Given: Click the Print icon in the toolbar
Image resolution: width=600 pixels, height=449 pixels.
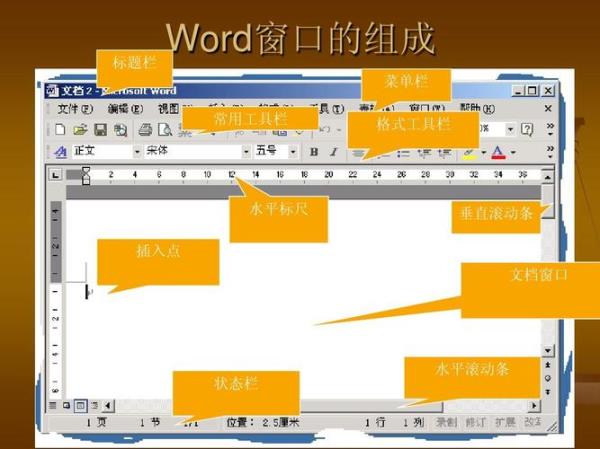Looking at the screenshot, I should coord(145,130).
